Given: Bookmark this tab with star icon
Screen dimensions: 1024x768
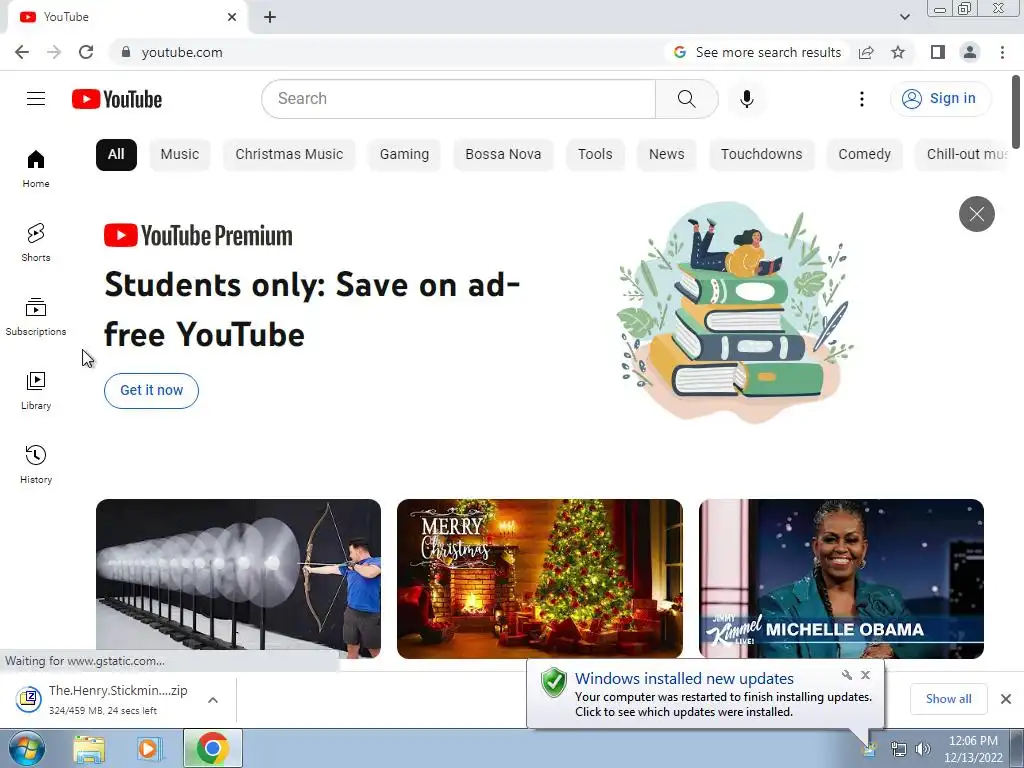Looking at the screenshot, I should tap(898, 52).
